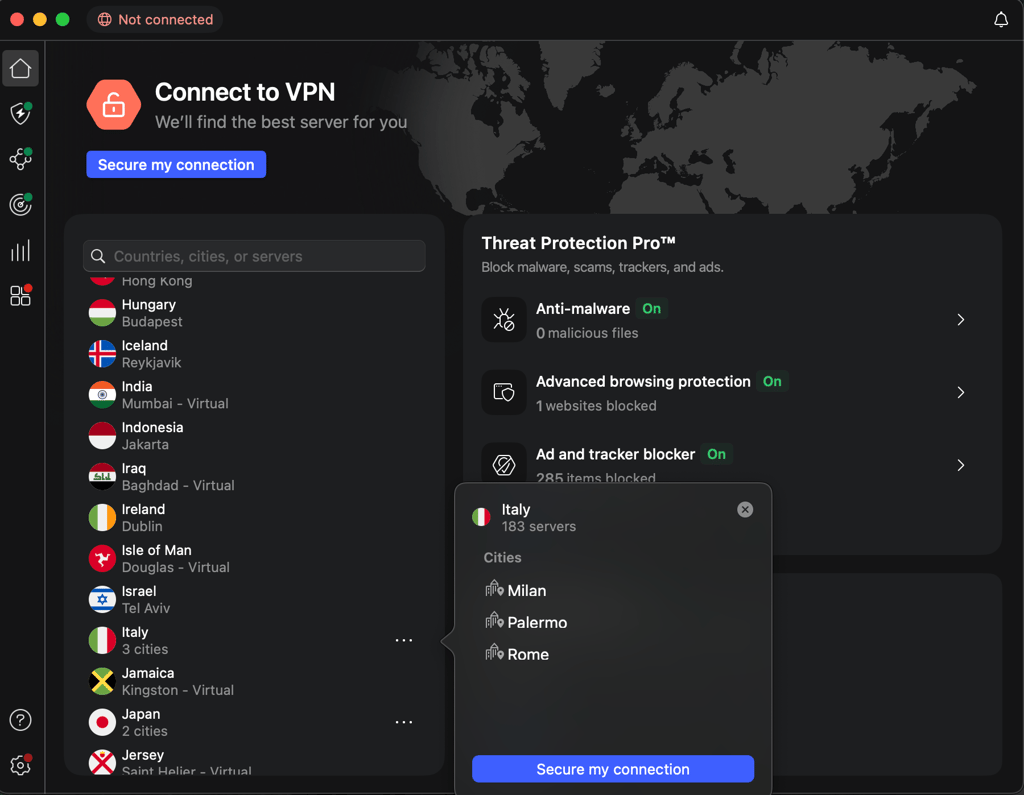This screenshot has width=1024, height=795.
Task: Click the Hungary flag icon
Action: pos(103,313)
